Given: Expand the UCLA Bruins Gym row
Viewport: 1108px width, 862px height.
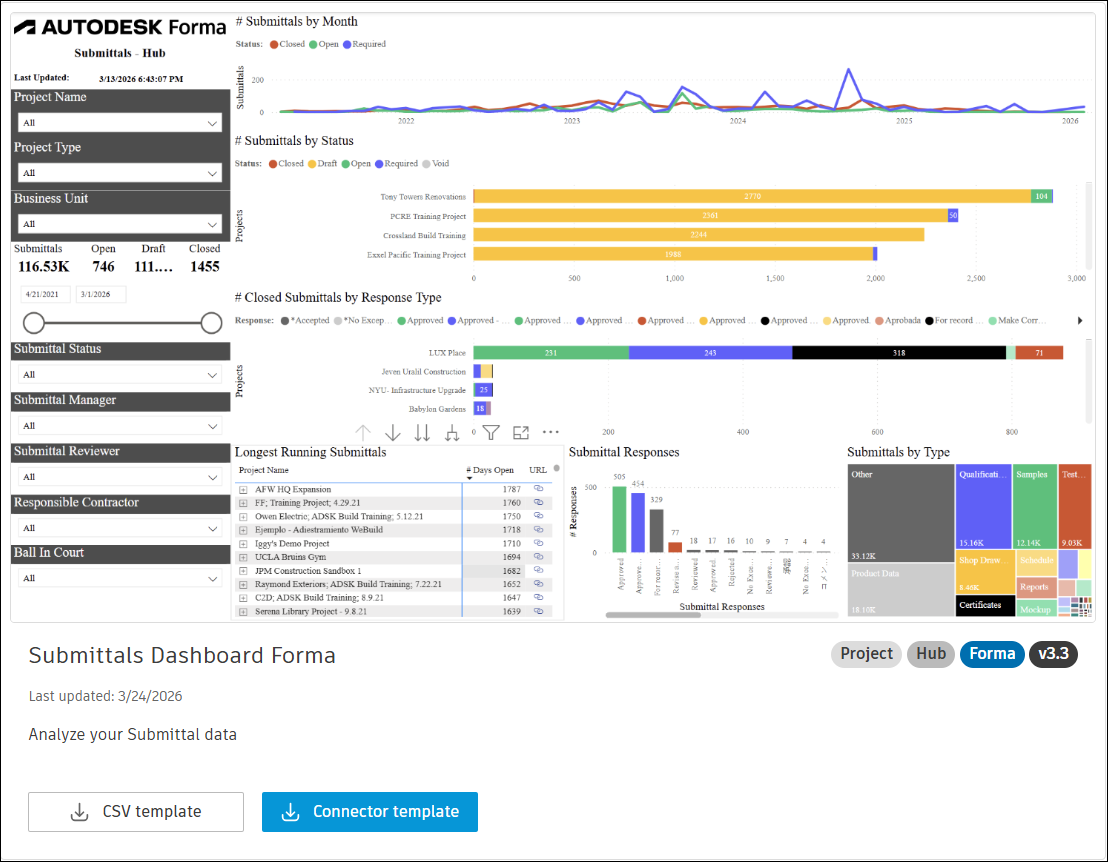Looking at the screenshot, I should pos(243,557).
